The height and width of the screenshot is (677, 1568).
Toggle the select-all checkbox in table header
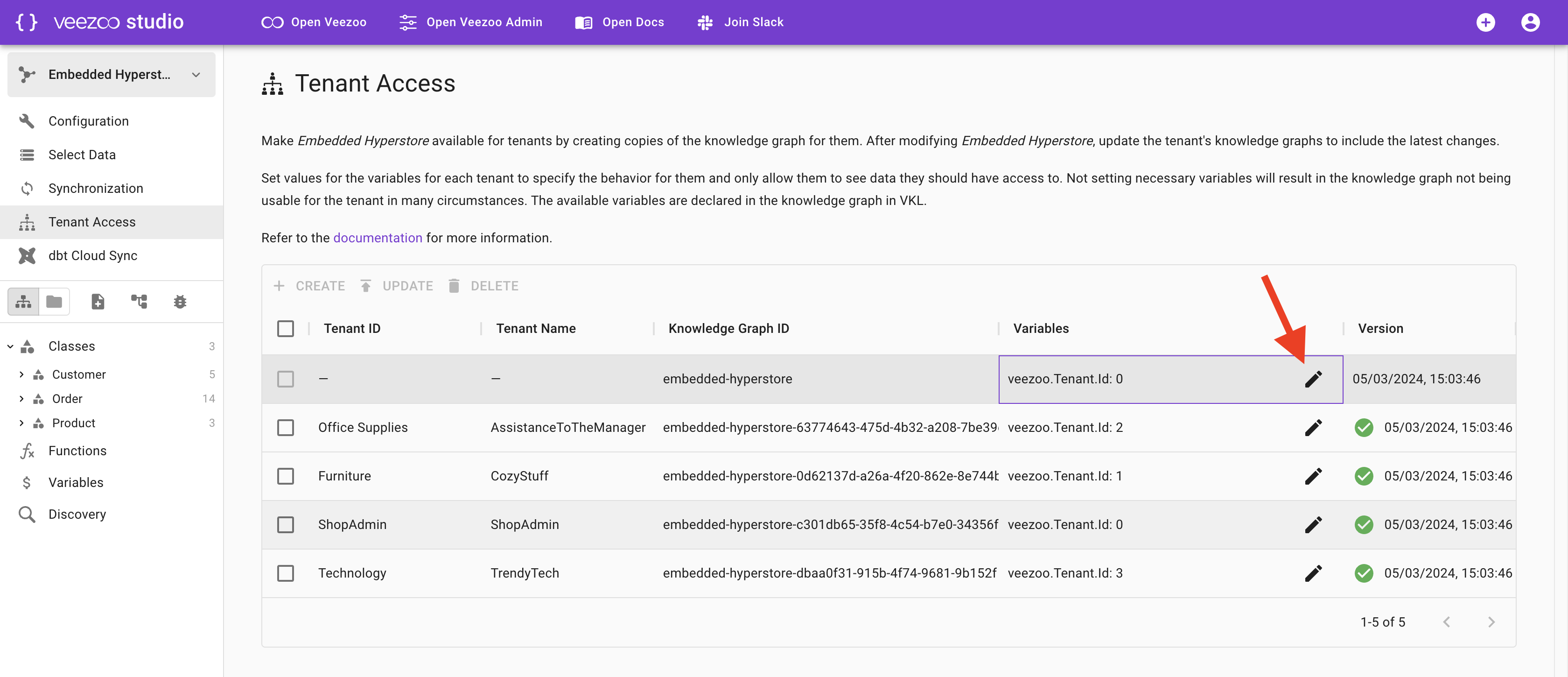coord(285,329)
